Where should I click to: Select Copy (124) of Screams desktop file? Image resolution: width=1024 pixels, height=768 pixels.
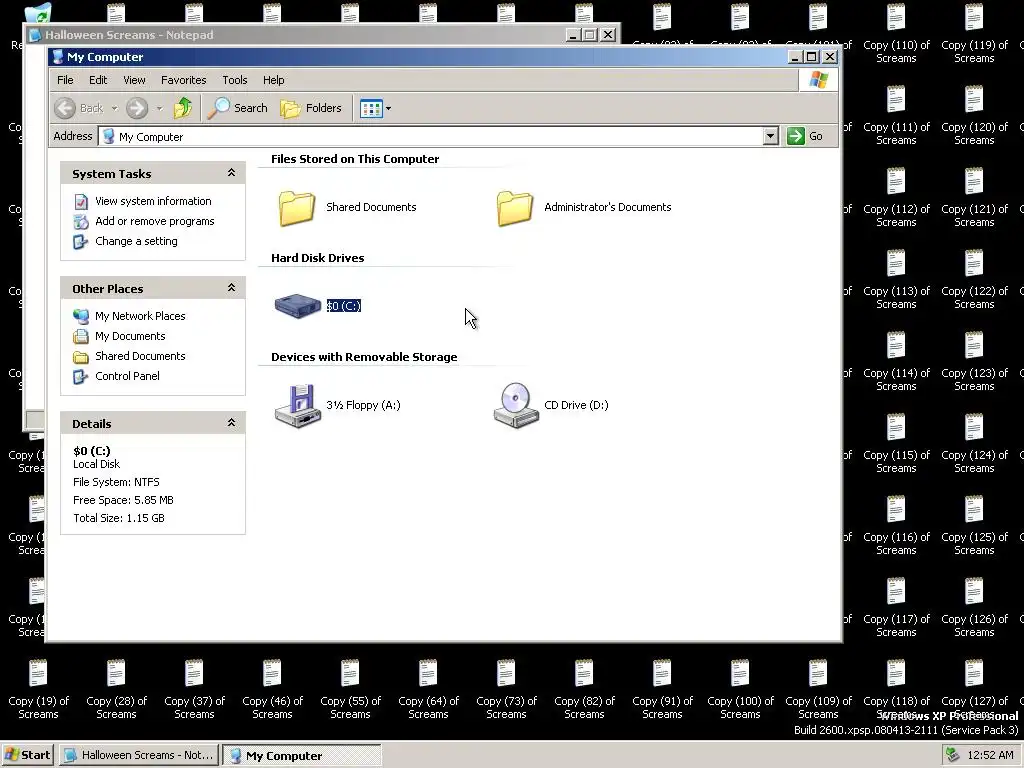[974, 444]
